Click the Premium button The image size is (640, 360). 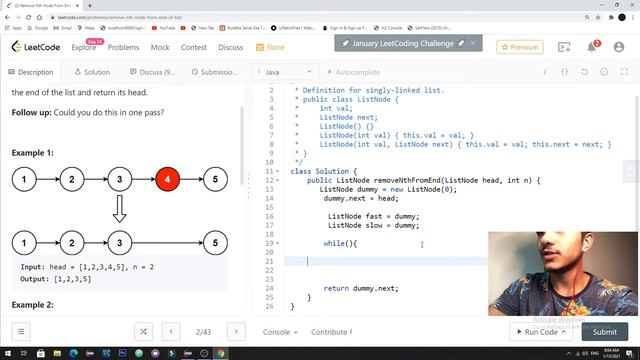pos(520,47)
